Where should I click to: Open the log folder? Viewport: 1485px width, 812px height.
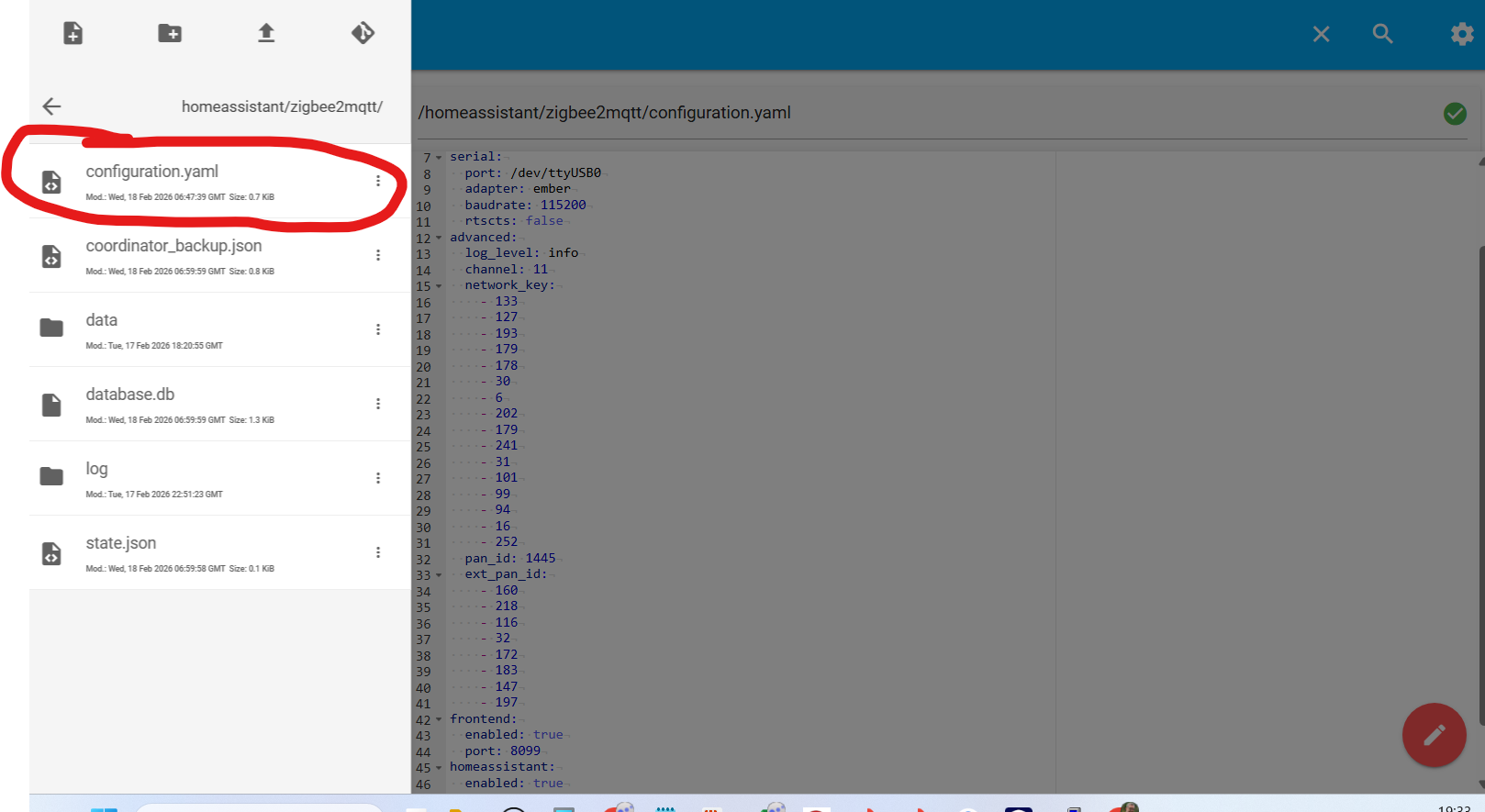tap(97, 470)
